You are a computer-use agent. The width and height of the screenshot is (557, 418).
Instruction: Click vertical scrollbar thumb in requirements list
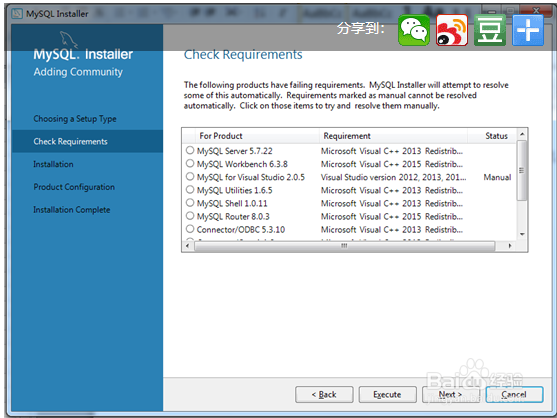pyautogui.click(x=522, y=170)
